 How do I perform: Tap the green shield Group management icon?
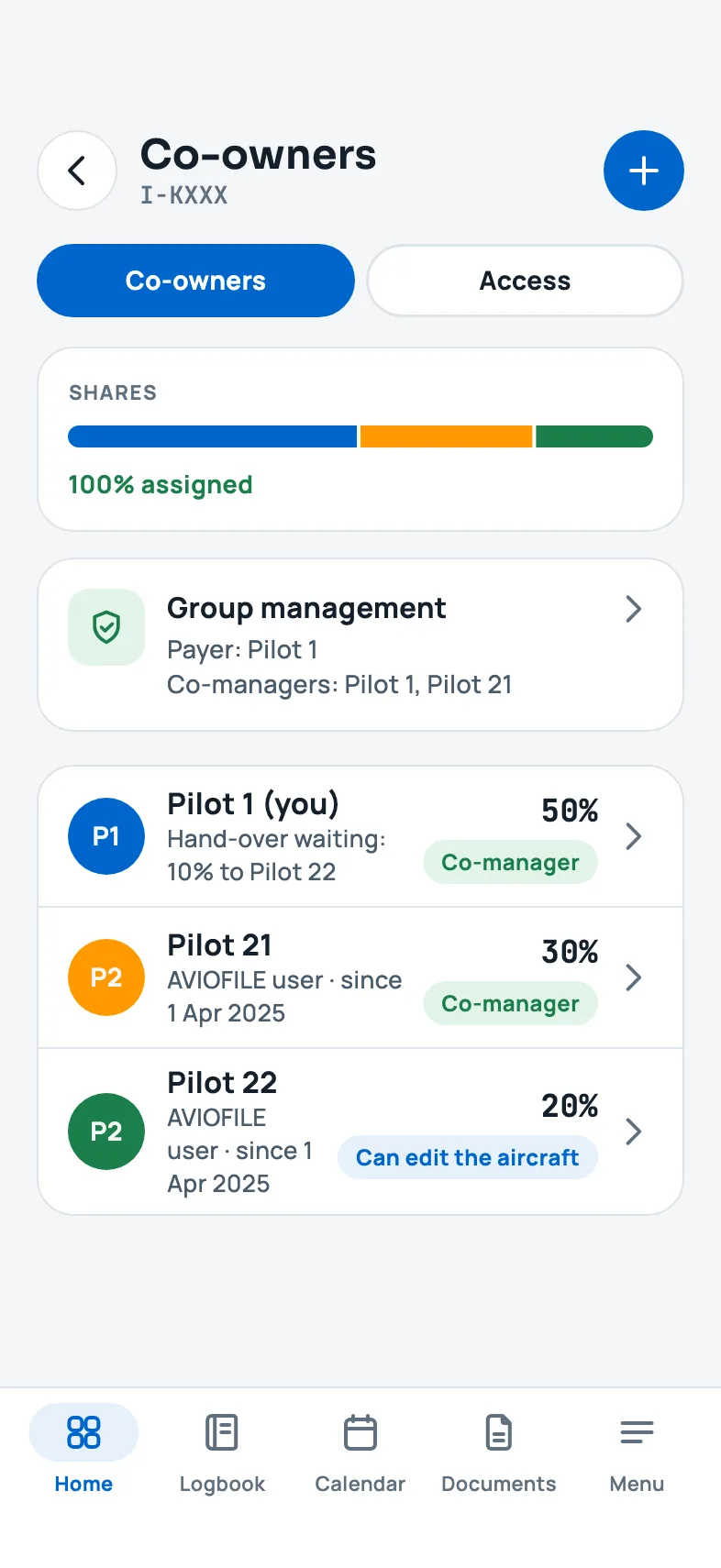(x=106, y=627)
